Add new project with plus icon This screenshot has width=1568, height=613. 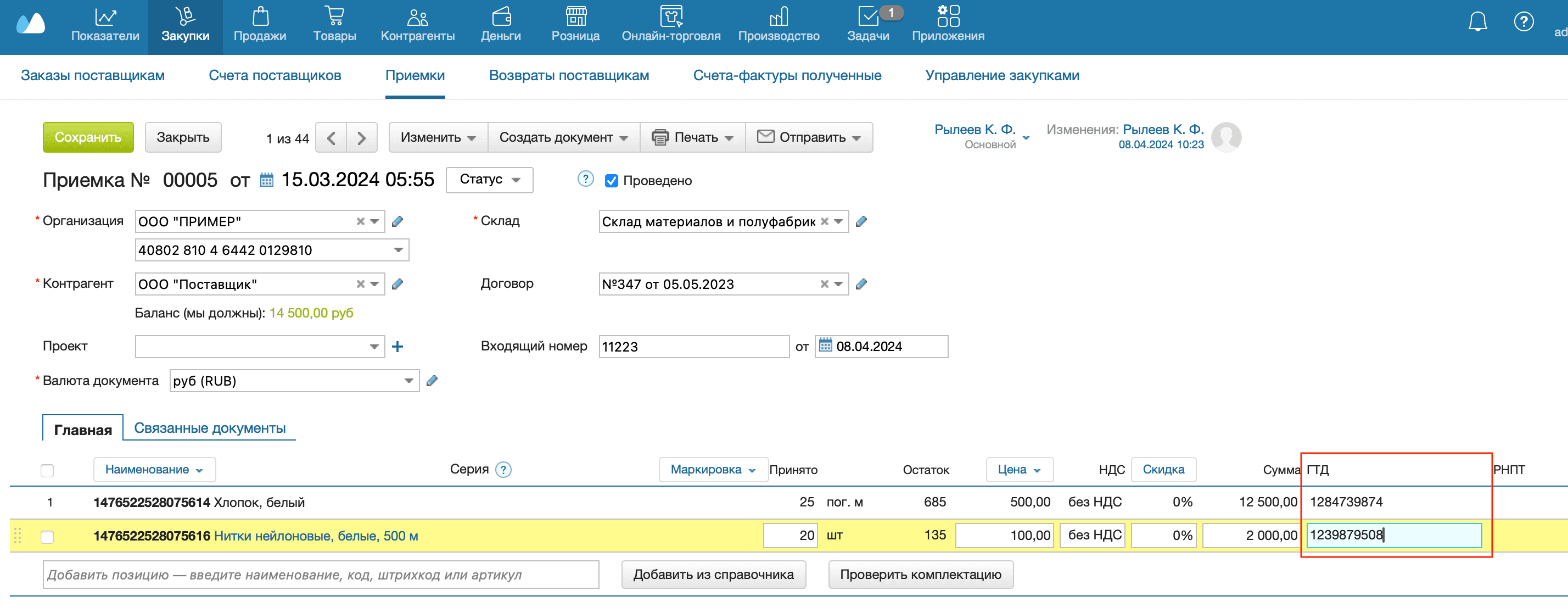point(397,347)
